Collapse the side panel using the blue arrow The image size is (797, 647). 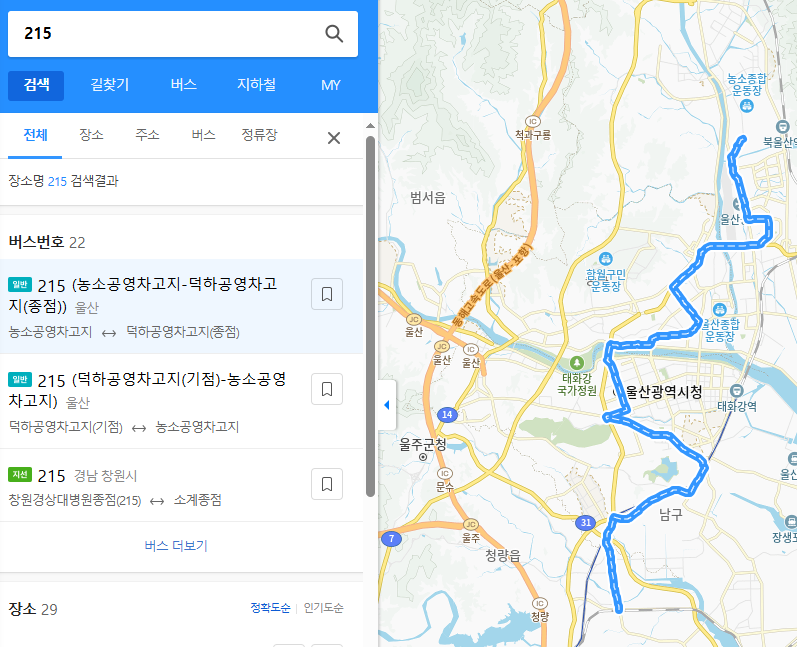387,405
